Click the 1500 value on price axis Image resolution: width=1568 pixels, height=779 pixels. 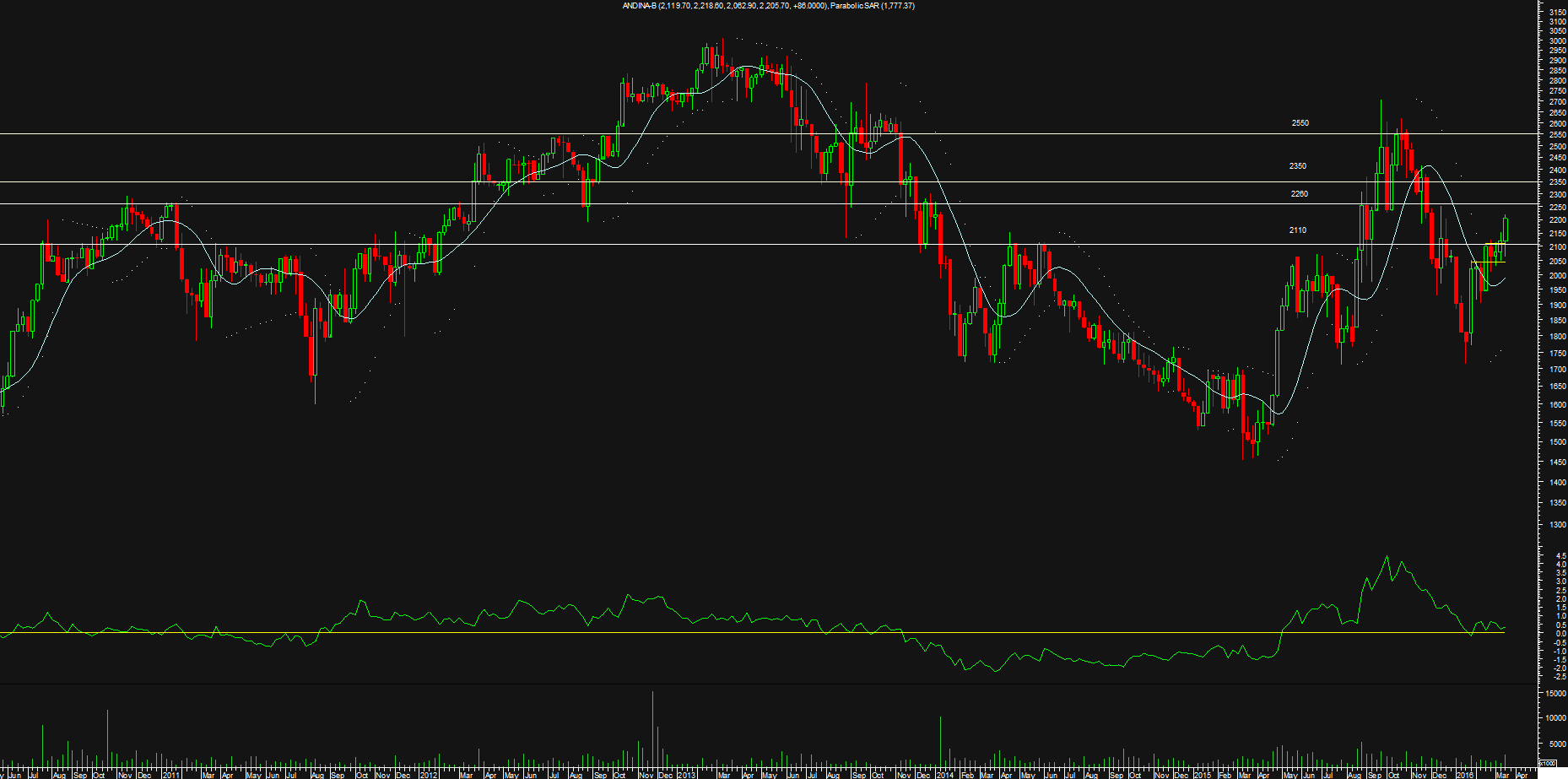[x=1557, y=442]
